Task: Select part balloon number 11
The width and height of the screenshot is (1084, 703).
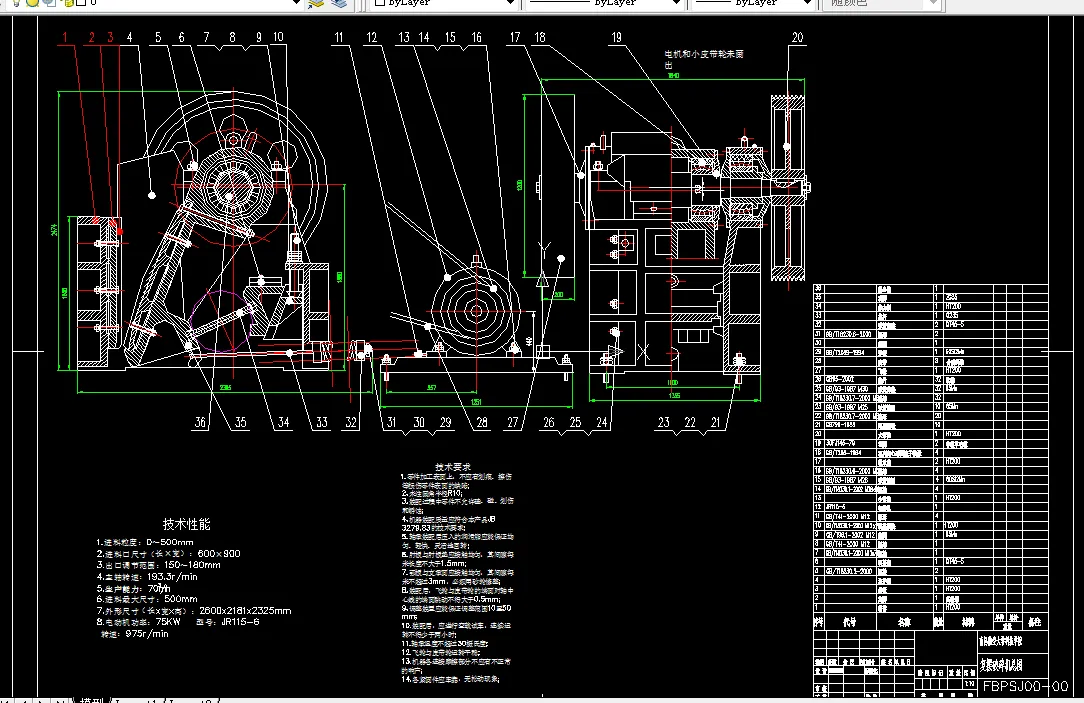Action: click(339, 37)
